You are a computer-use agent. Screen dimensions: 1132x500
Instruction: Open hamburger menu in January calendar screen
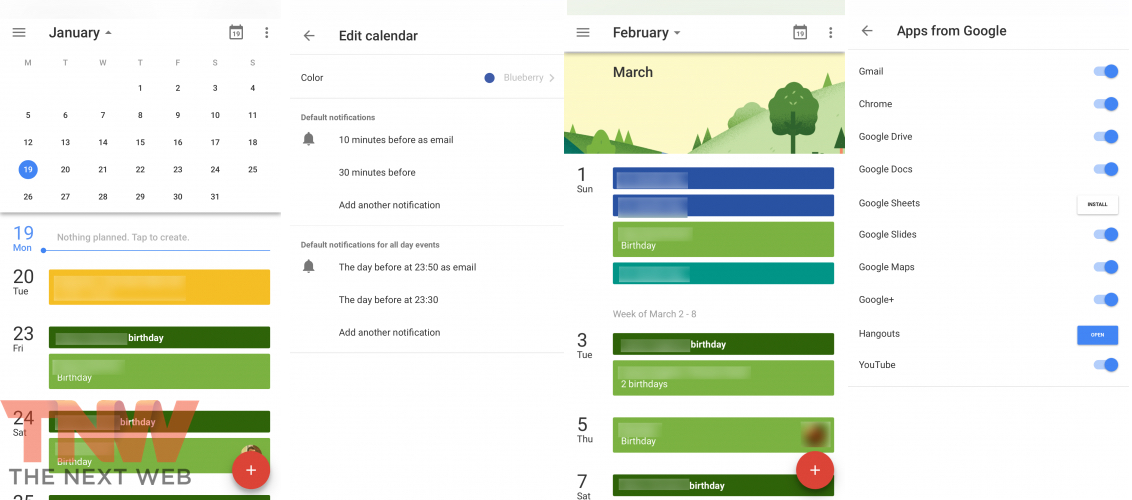click(x=19, y=32)
